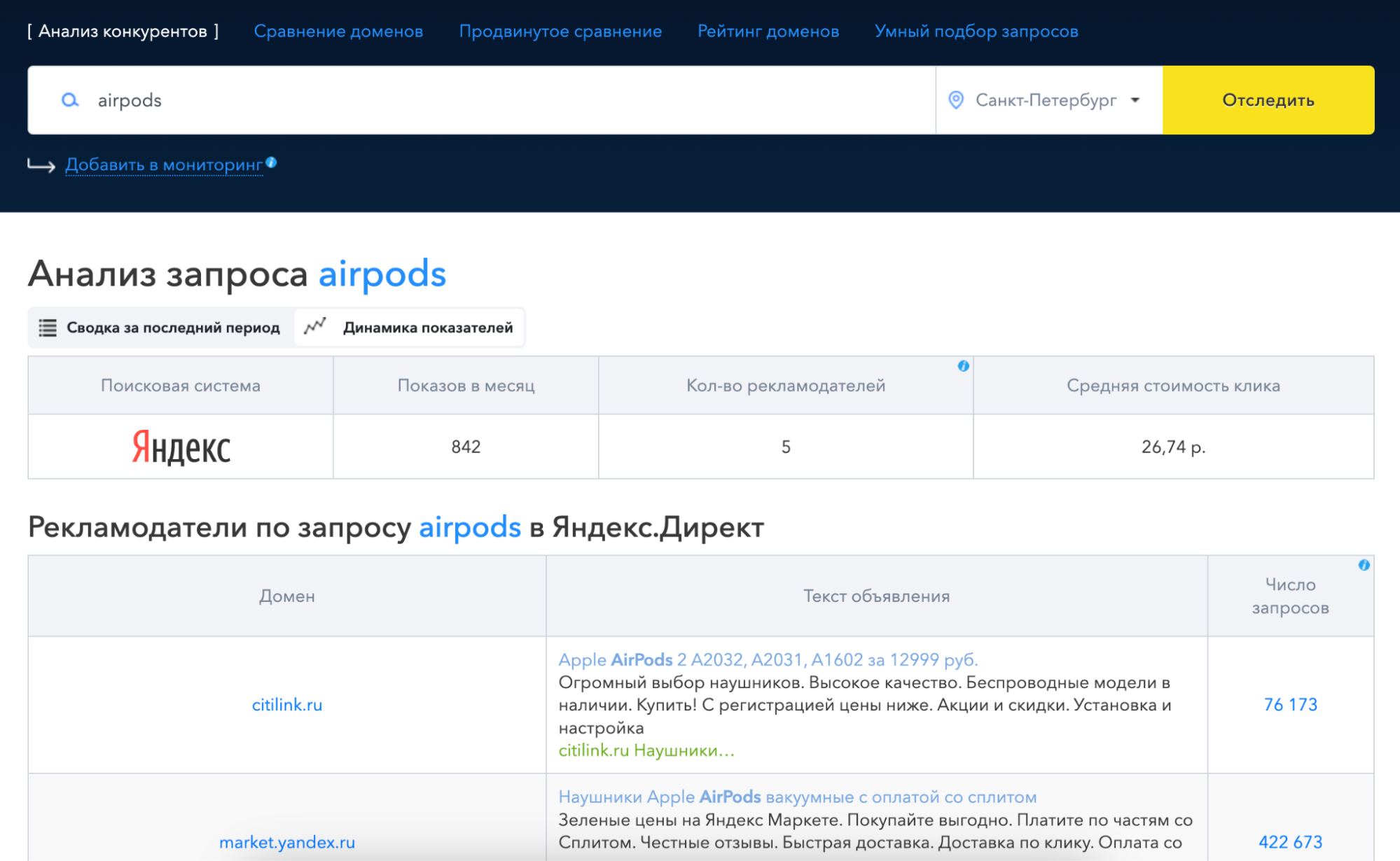
Task: Click the 422 673 queries count link
Action: (1291, 842)
